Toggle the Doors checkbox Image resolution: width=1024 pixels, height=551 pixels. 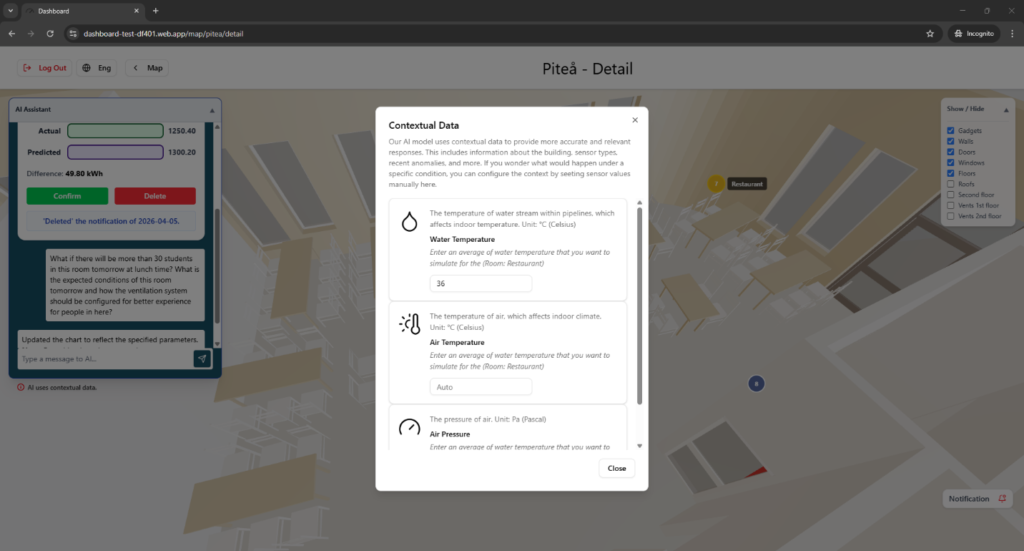pos(950,152)
